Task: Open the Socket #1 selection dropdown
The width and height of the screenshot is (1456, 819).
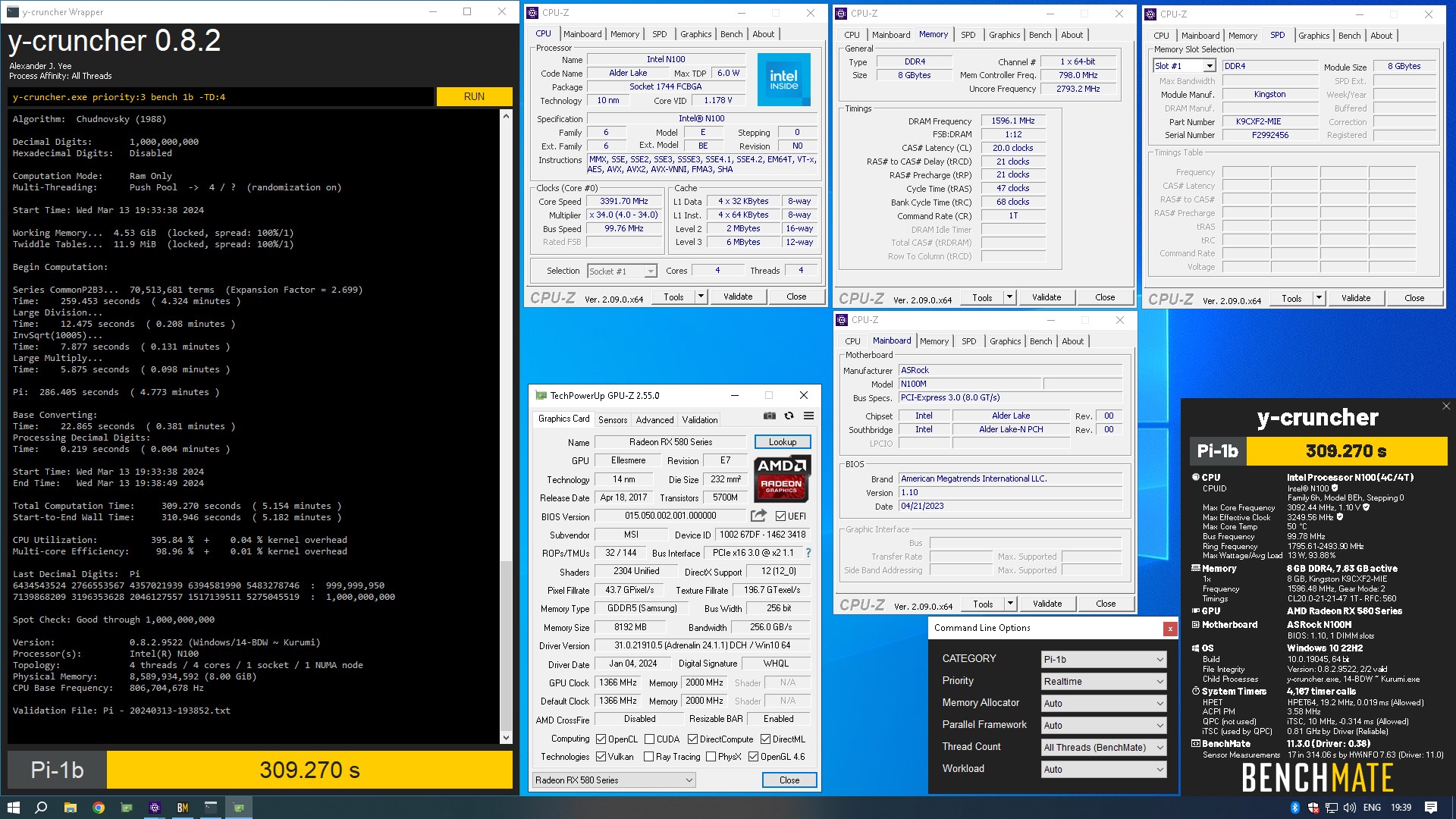Action: pos(622,271)
